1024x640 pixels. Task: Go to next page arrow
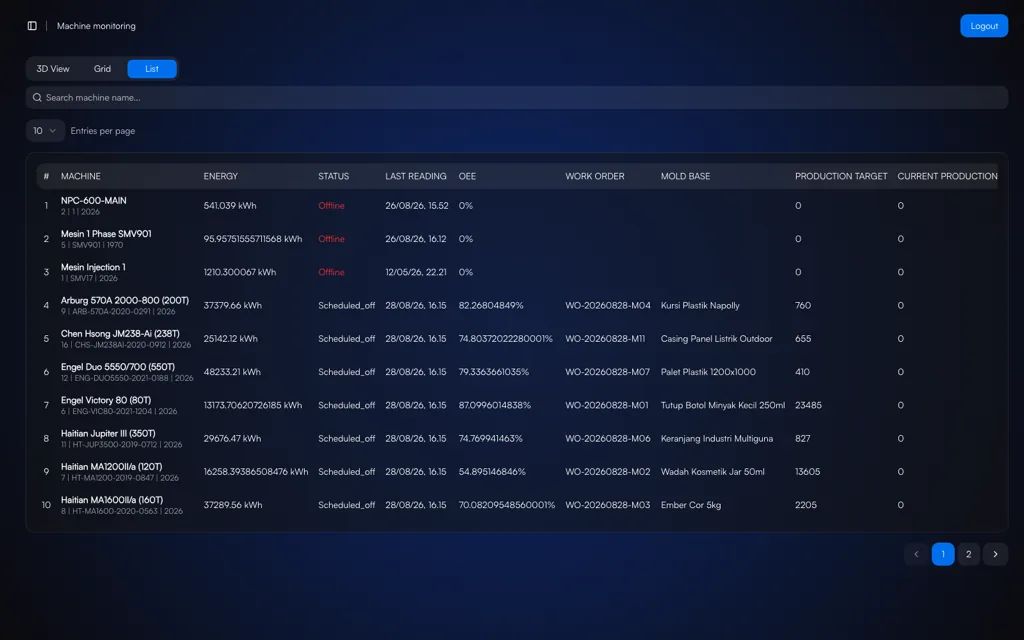pyautogui.click(x=995, y=554)
